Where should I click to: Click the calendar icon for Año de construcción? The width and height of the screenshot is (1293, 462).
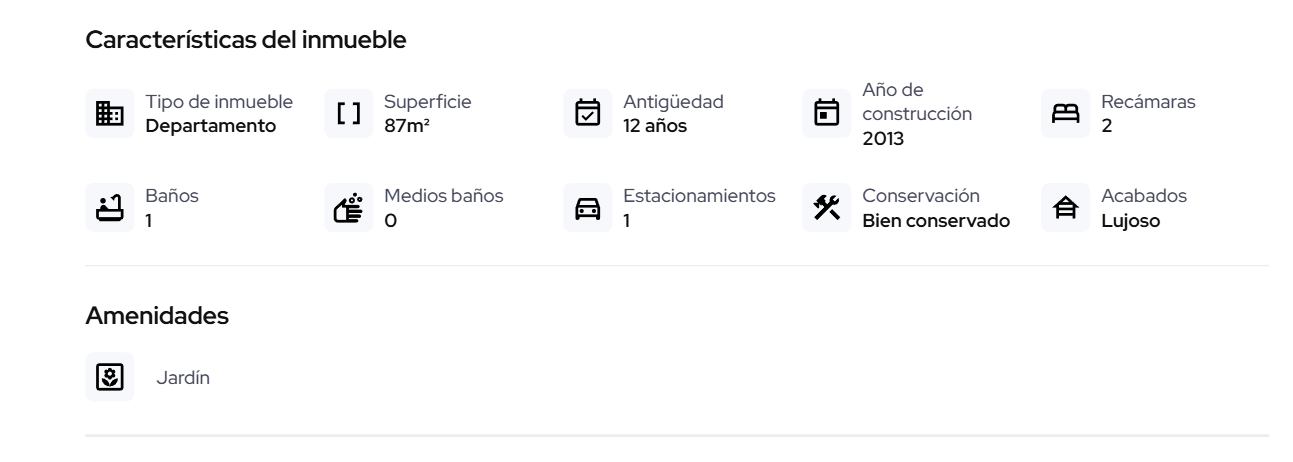pos(826,114)
